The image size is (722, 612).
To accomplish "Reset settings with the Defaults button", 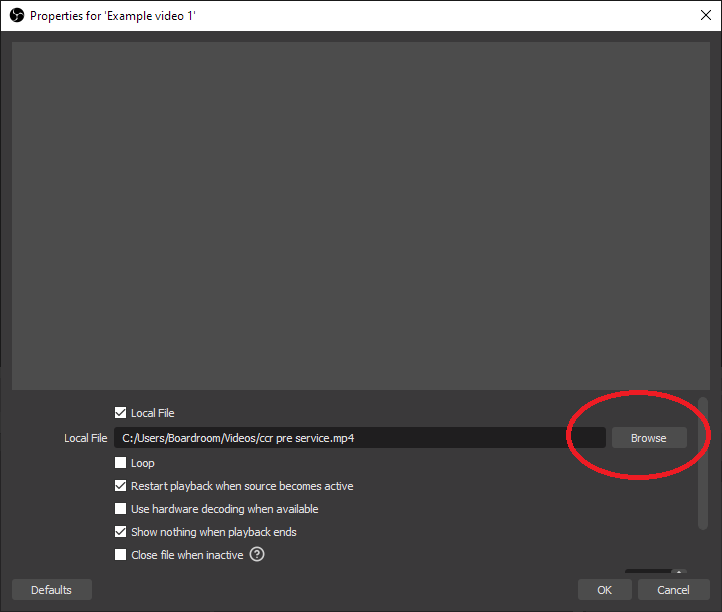I will [52, 589].
